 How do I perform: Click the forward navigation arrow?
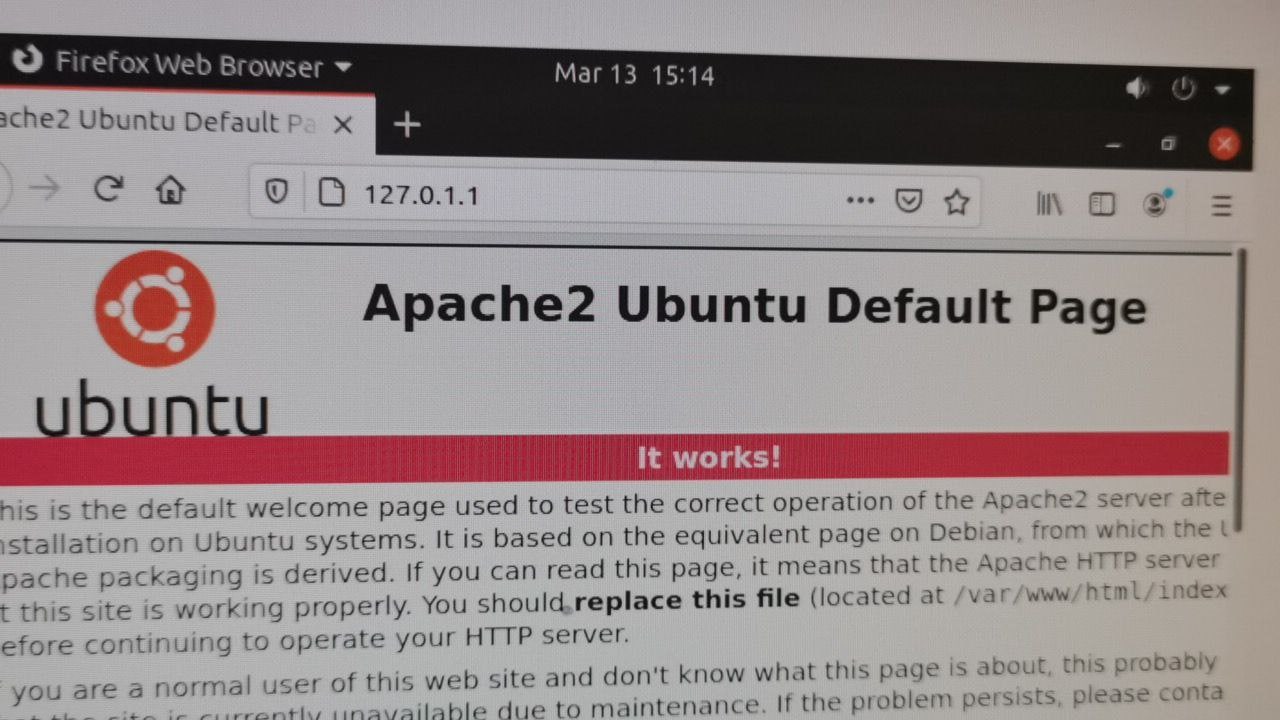pos(44,188)
